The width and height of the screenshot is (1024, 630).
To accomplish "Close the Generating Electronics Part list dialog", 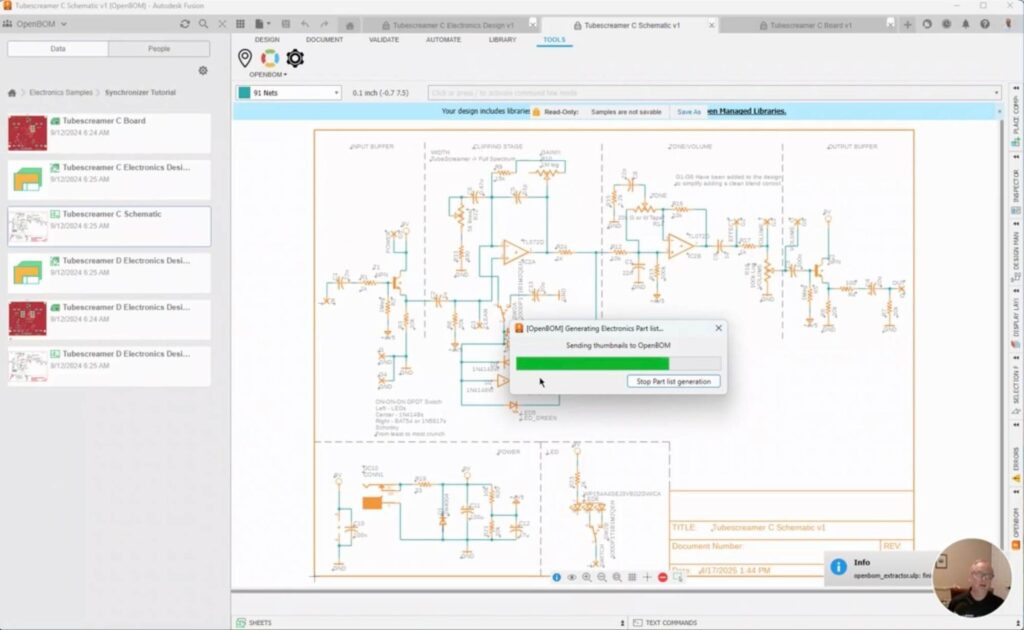I will pyautogui.click(x=718, y=328).
